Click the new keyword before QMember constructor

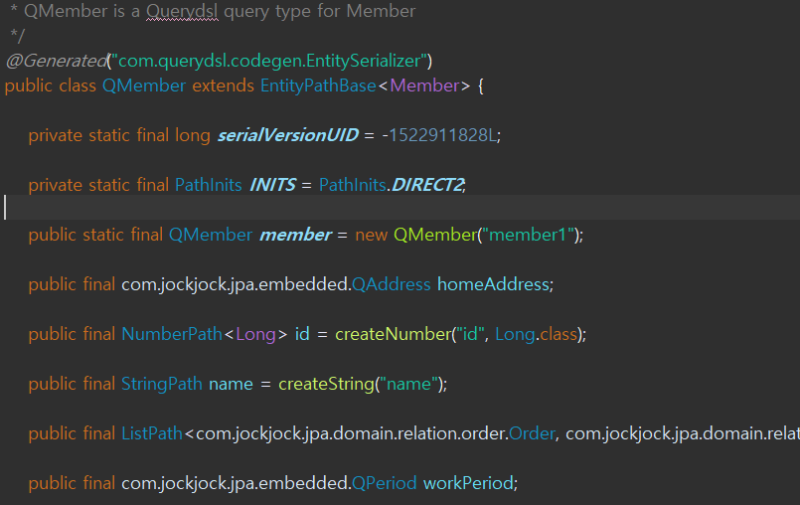tap(371, 235)
